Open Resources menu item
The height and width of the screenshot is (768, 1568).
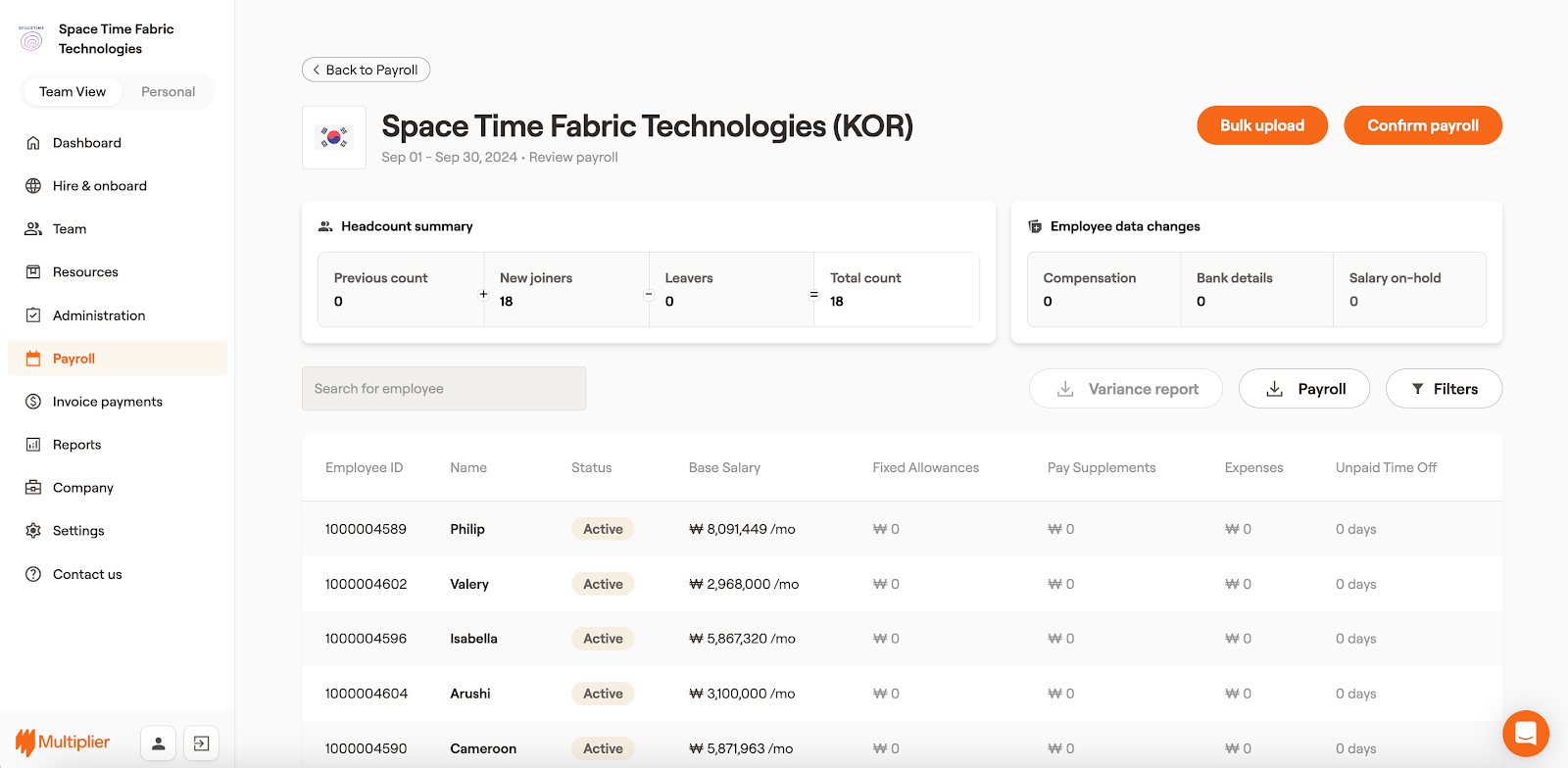click(x=118, y=272)
